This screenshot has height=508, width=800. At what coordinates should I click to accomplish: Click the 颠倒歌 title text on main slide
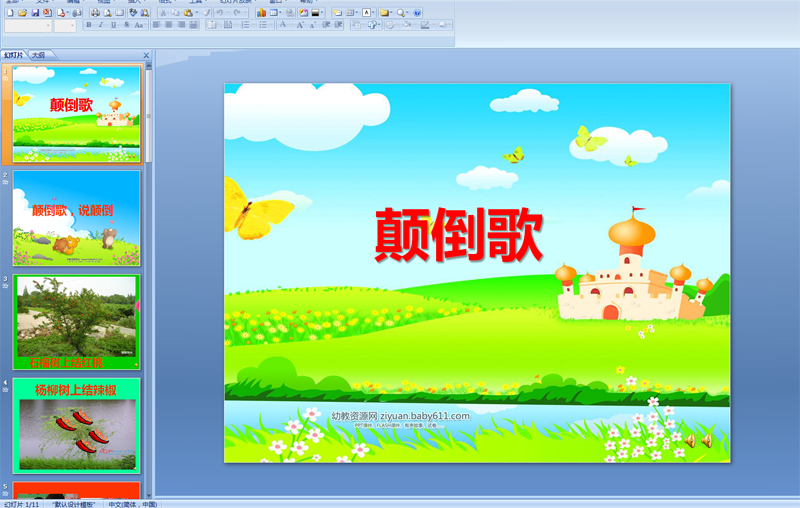[x=459, y=235]
